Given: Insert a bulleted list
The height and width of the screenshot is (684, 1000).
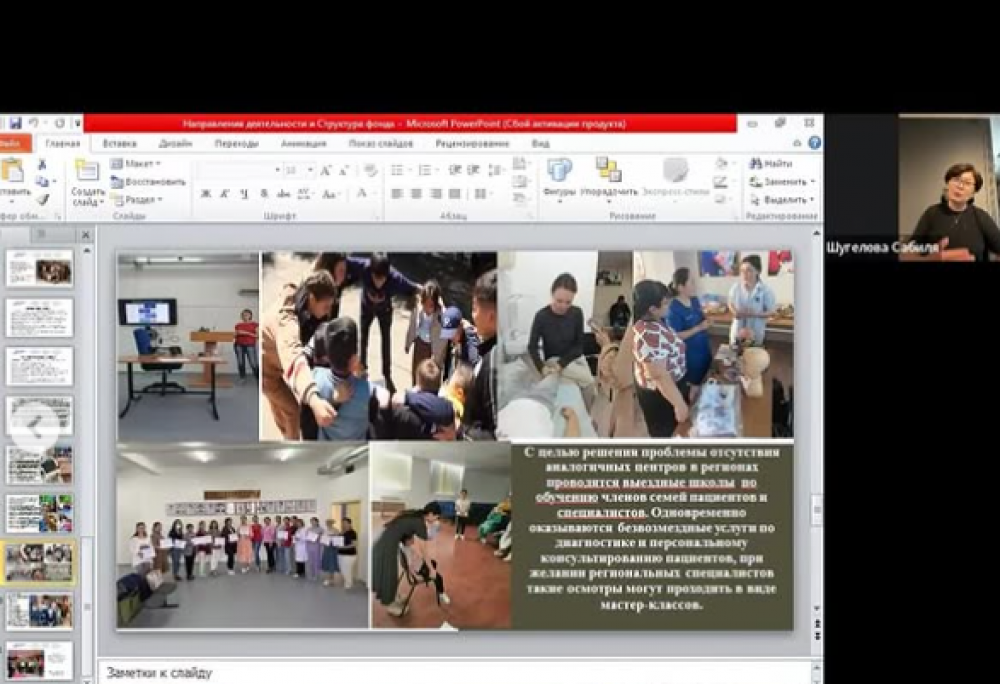Looking at the screenshot, I should pos(398,170).
